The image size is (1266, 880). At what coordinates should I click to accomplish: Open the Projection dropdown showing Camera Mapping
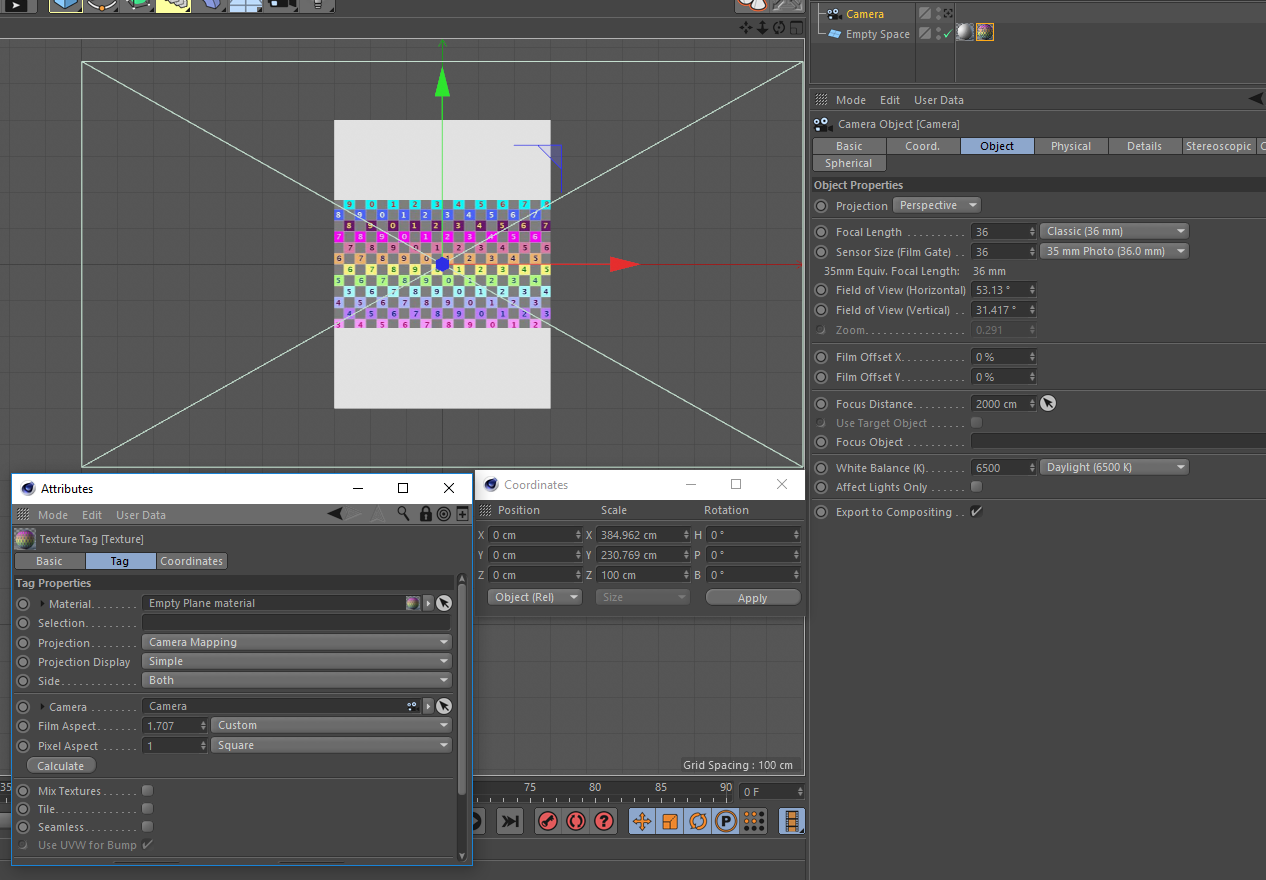tap(297, 642)
